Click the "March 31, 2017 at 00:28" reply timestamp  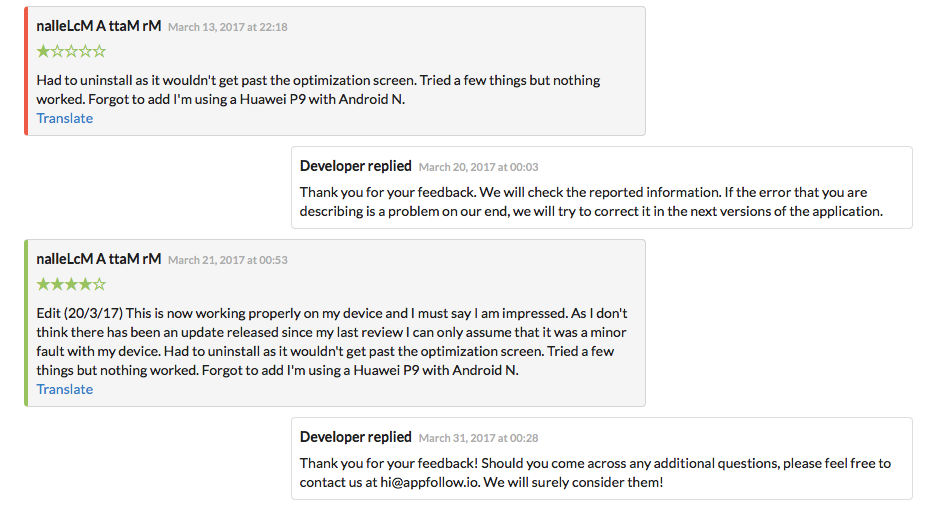pos(478,438)
